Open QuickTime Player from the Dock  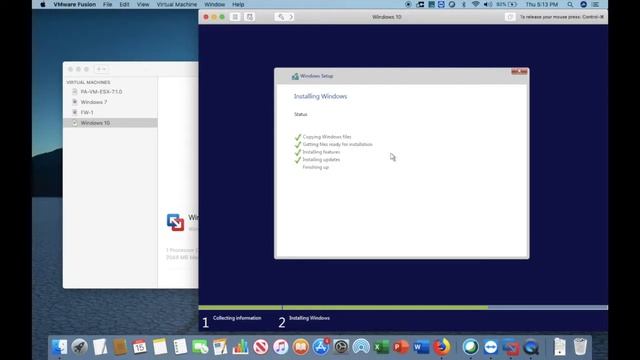531,347
